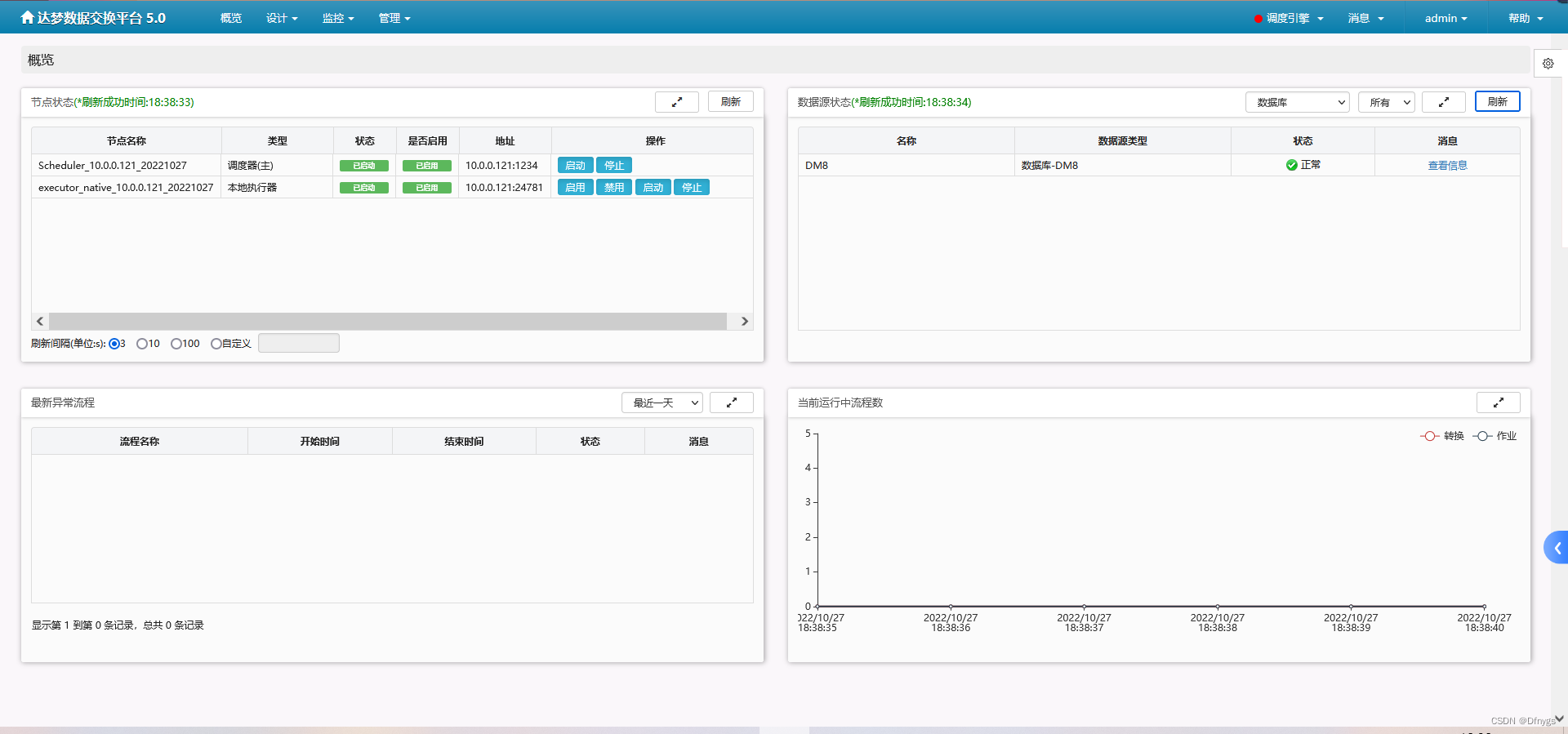Select 3-second refresh interval radio
The image size is (1568, 734).
coord(114,344)
